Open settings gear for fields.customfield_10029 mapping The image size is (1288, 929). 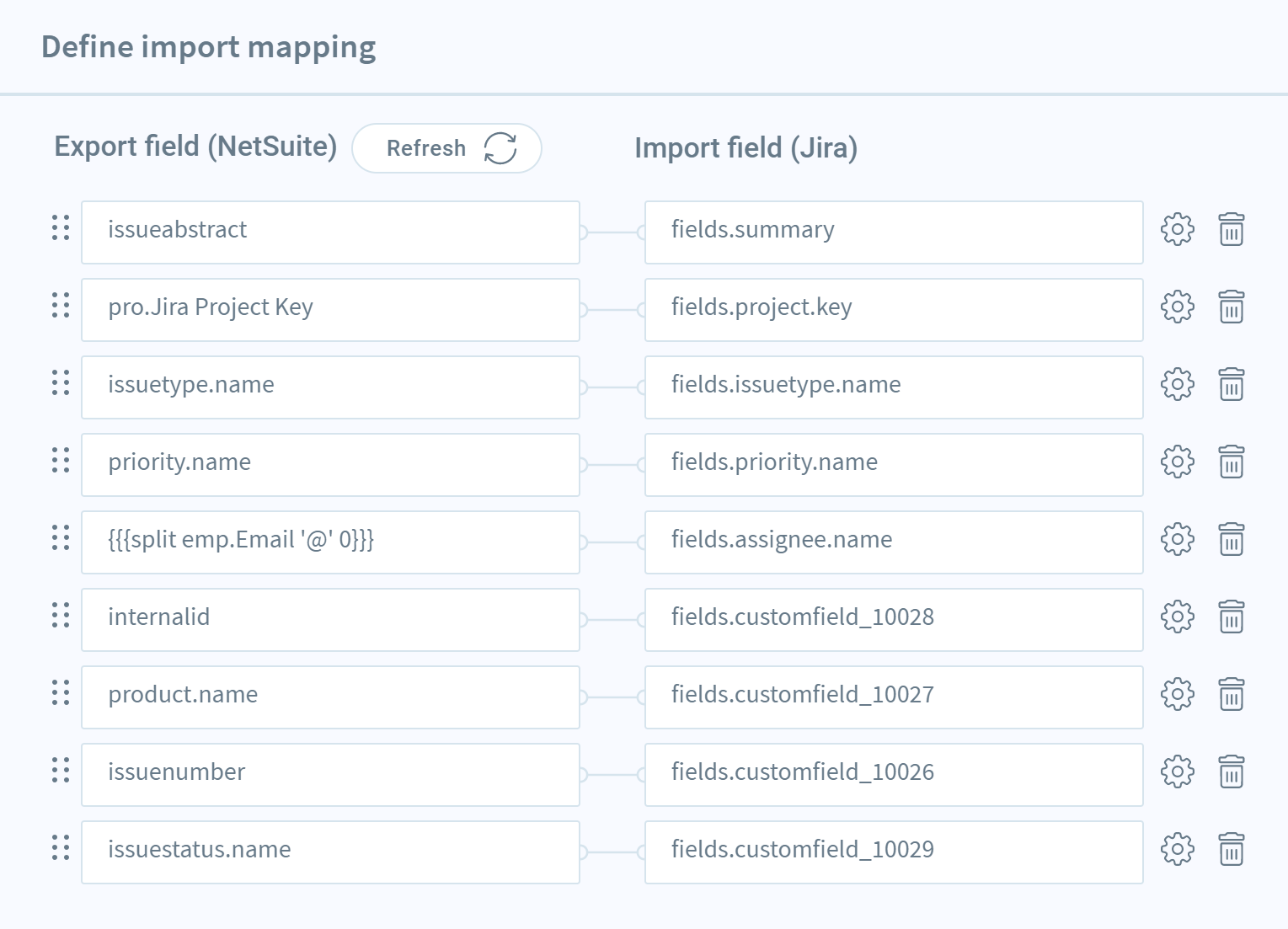1177,849
